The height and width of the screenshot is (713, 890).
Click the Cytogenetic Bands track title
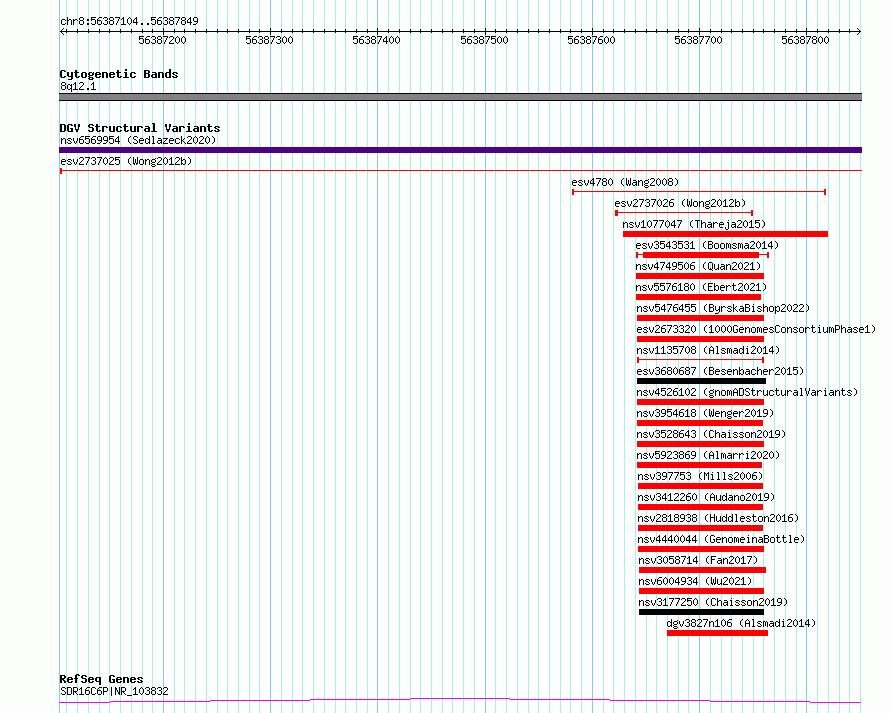coord(119,74)
